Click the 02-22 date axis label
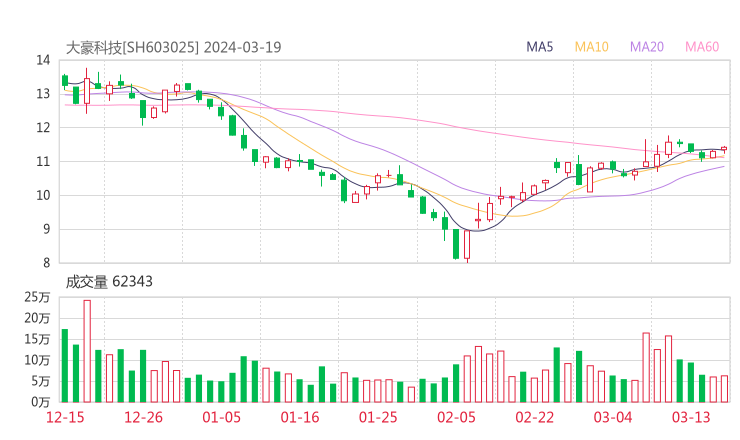740x440 pixels. tap(534, 417)
